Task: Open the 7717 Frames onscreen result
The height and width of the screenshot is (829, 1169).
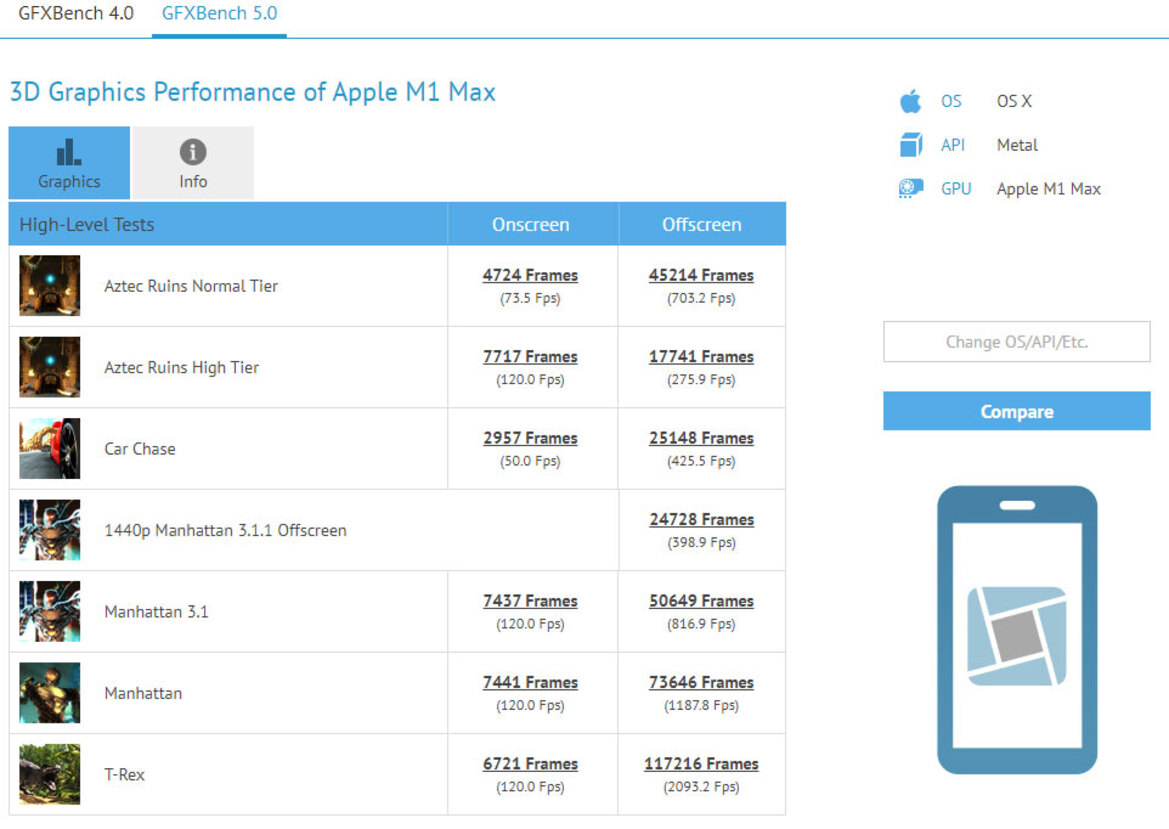Action: tap(530, 356)
